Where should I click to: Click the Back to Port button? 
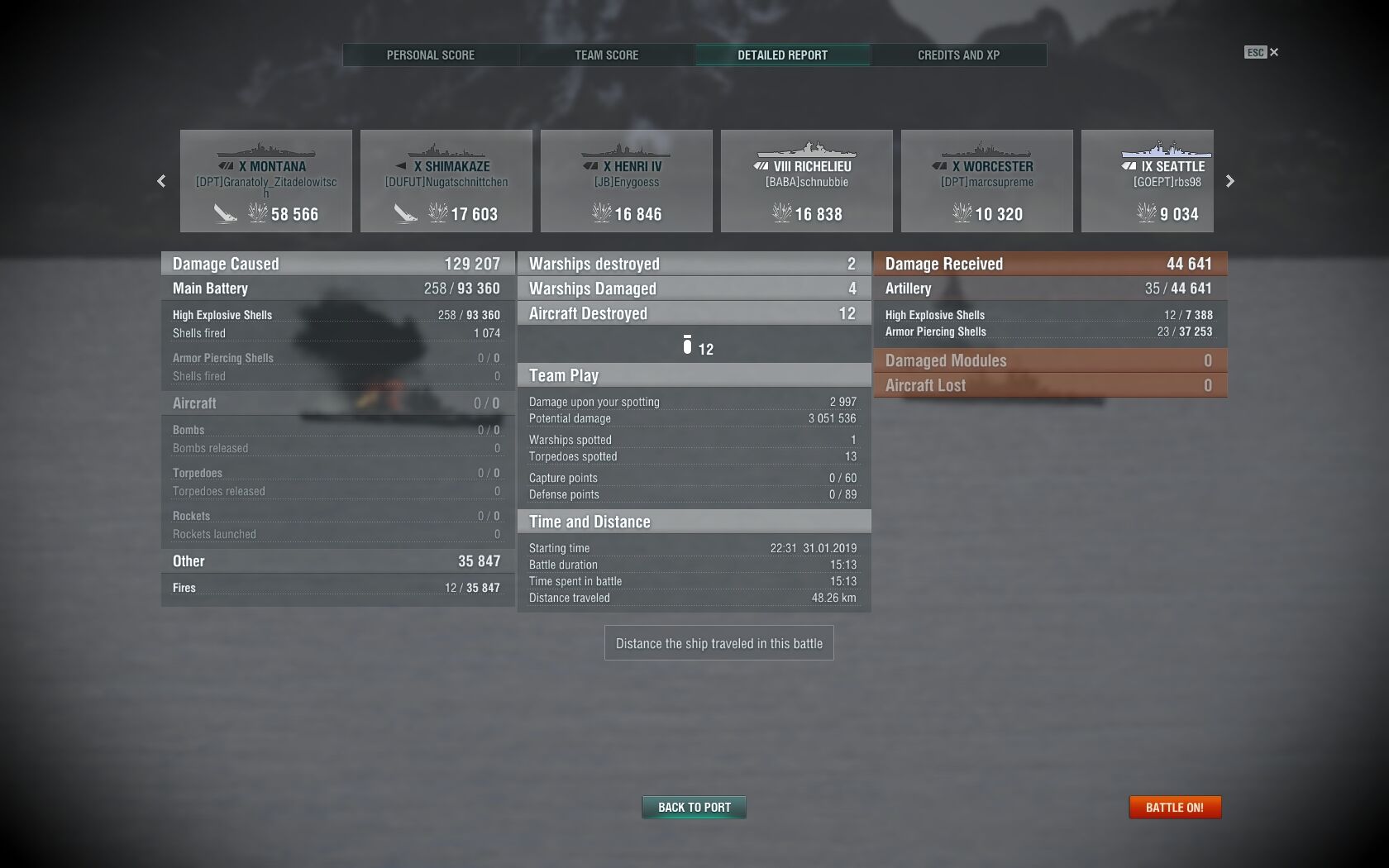point(694,808)
